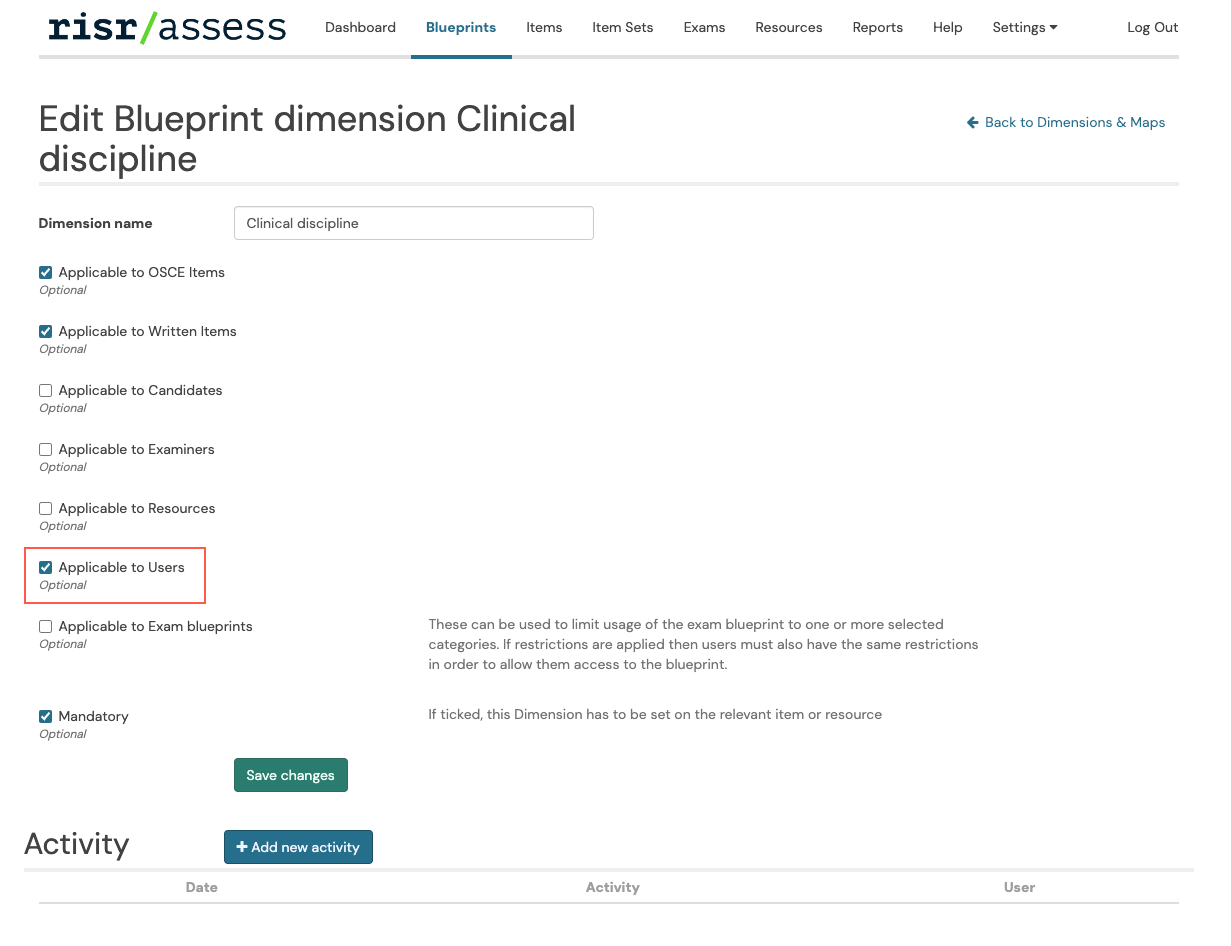
Task: Click inside the Dimension name field
Action: pyautogui.click(x=413, y=222)
